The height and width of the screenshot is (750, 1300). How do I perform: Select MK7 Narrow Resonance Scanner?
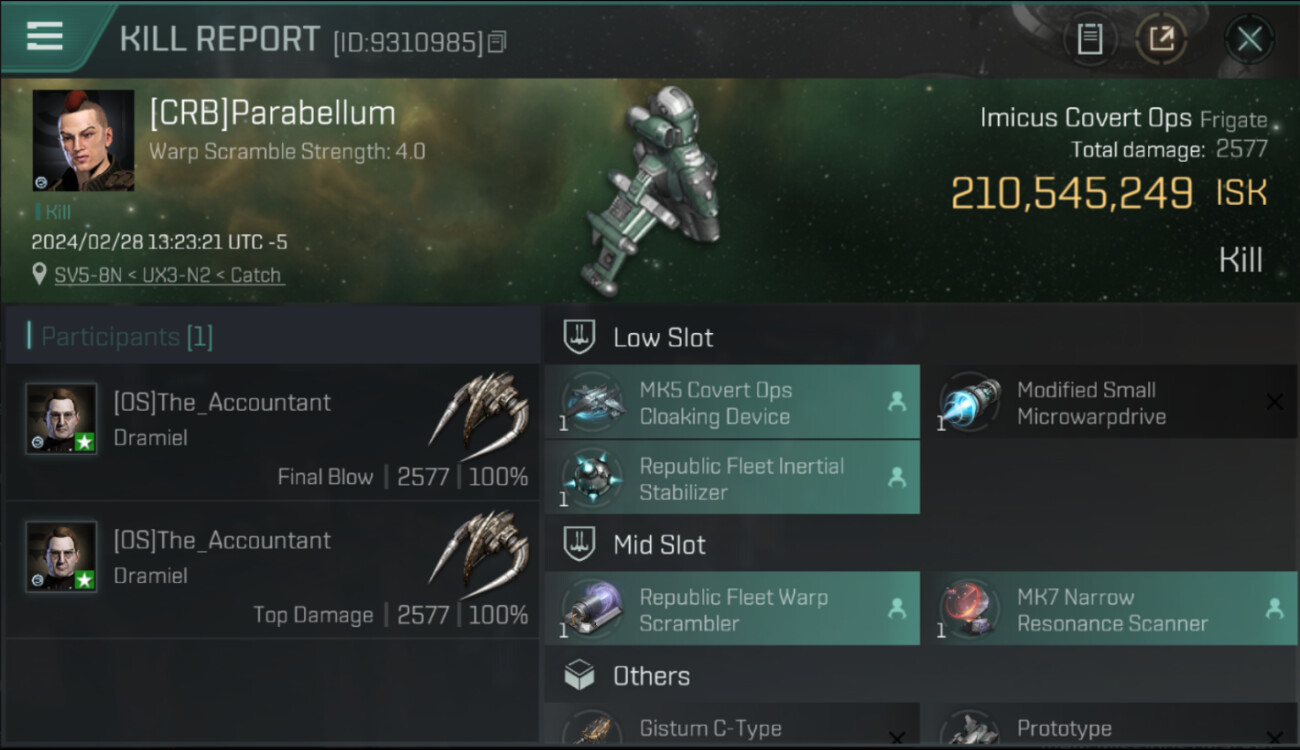(x=1108, y=610)
